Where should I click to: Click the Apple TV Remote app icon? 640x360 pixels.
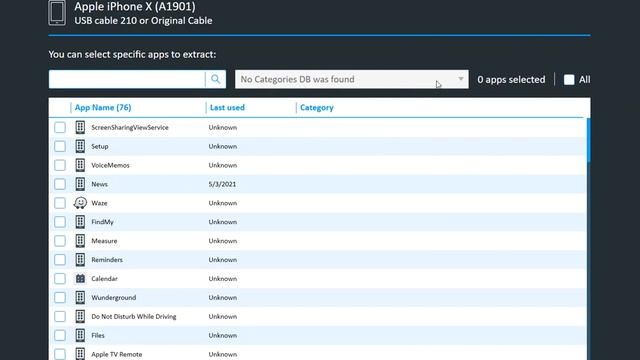pyautogui.click(x=80, y=354)
